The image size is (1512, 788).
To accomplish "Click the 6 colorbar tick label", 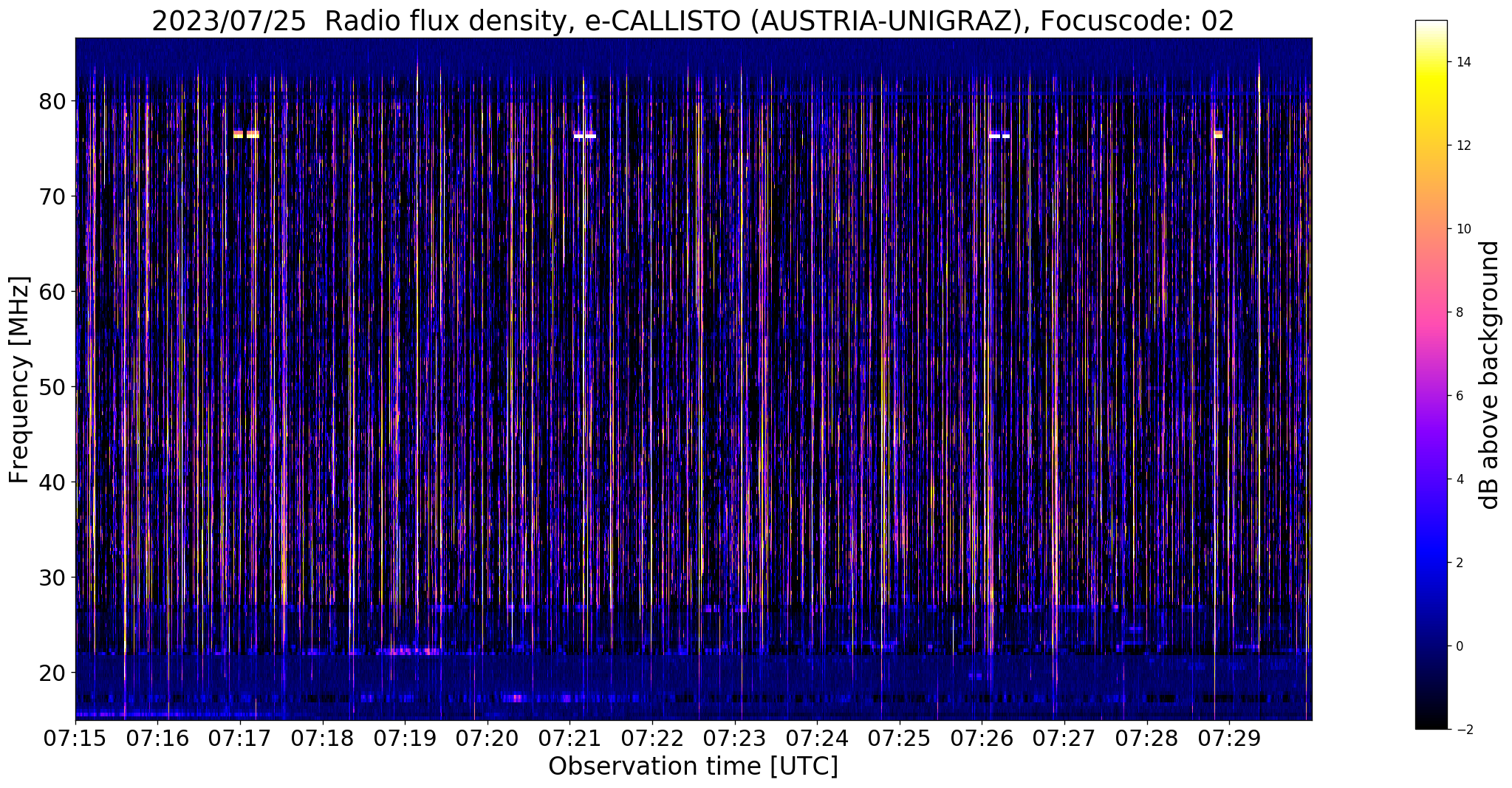I will (x=1459, y=396).
